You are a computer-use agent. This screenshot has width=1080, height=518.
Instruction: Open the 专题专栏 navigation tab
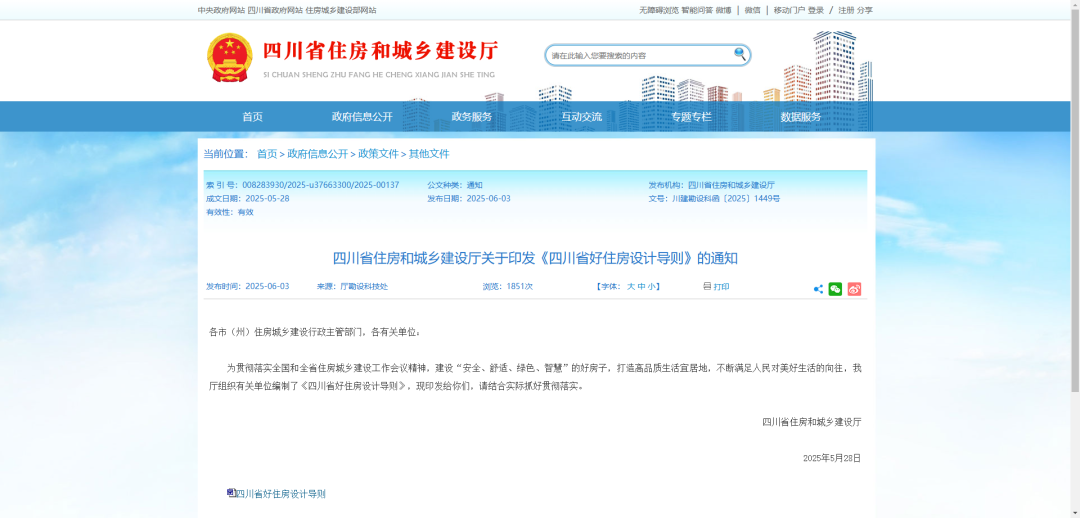(x=692, y=117)
